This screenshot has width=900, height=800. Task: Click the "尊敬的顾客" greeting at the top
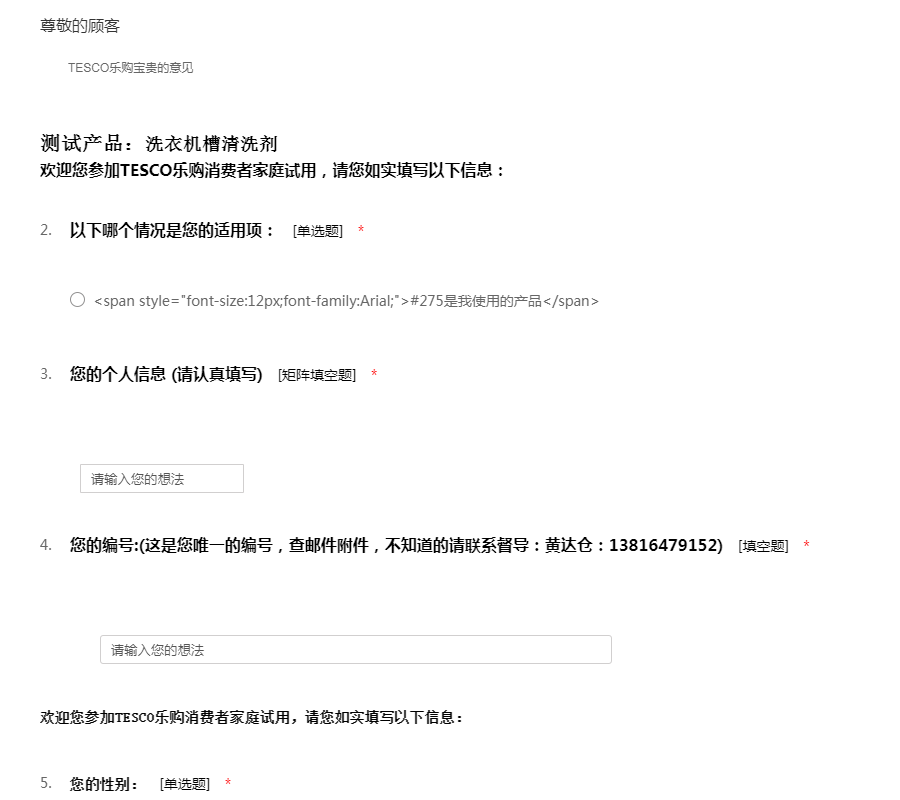80,26
